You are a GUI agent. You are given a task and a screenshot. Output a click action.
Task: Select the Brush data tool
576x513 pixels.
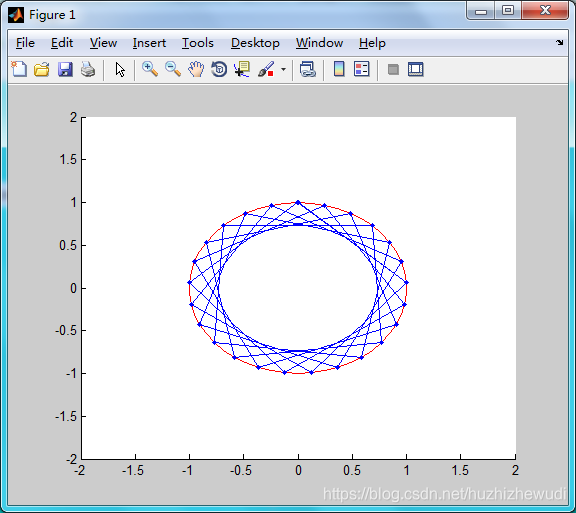point(266,69)
